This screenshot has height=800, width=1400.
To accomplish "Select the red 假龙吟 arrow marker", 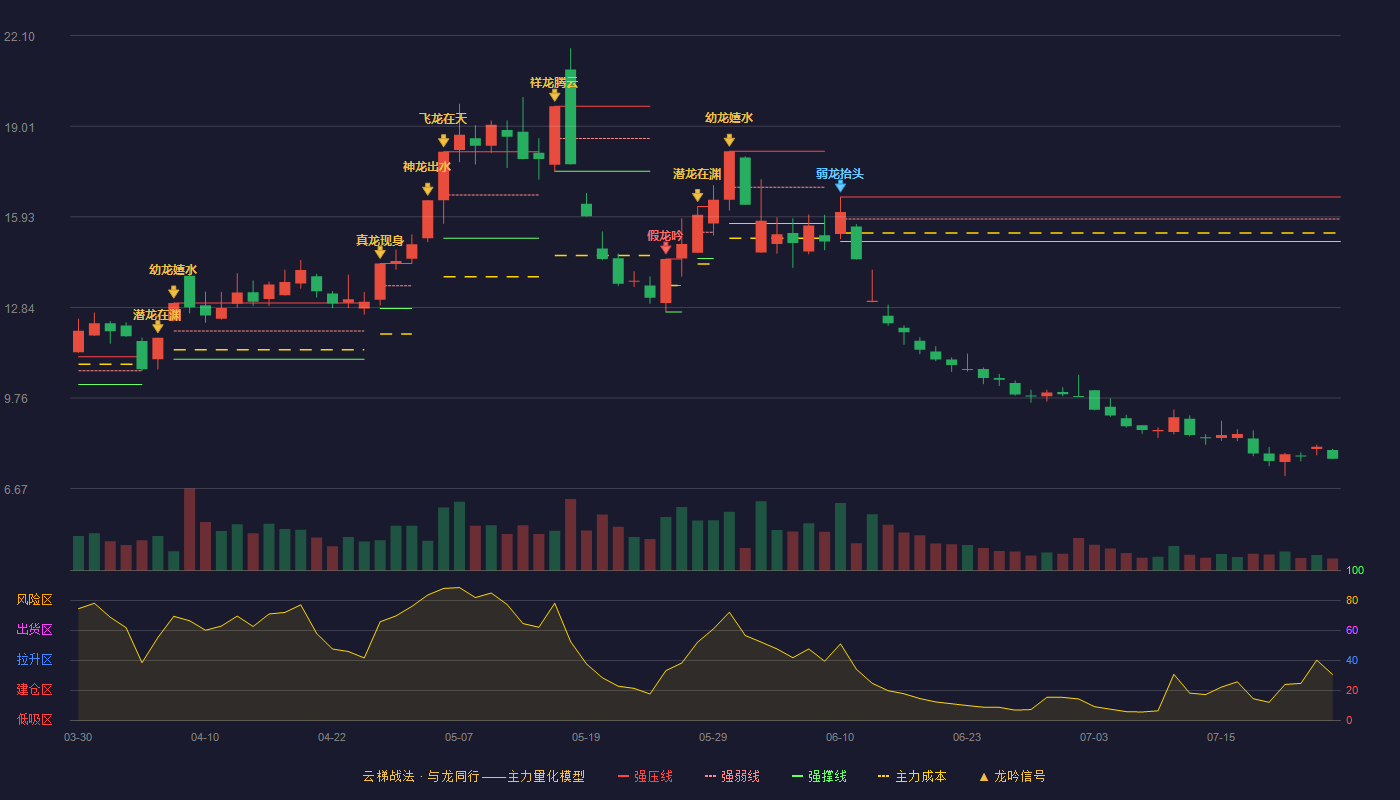I will click(666, 248).
